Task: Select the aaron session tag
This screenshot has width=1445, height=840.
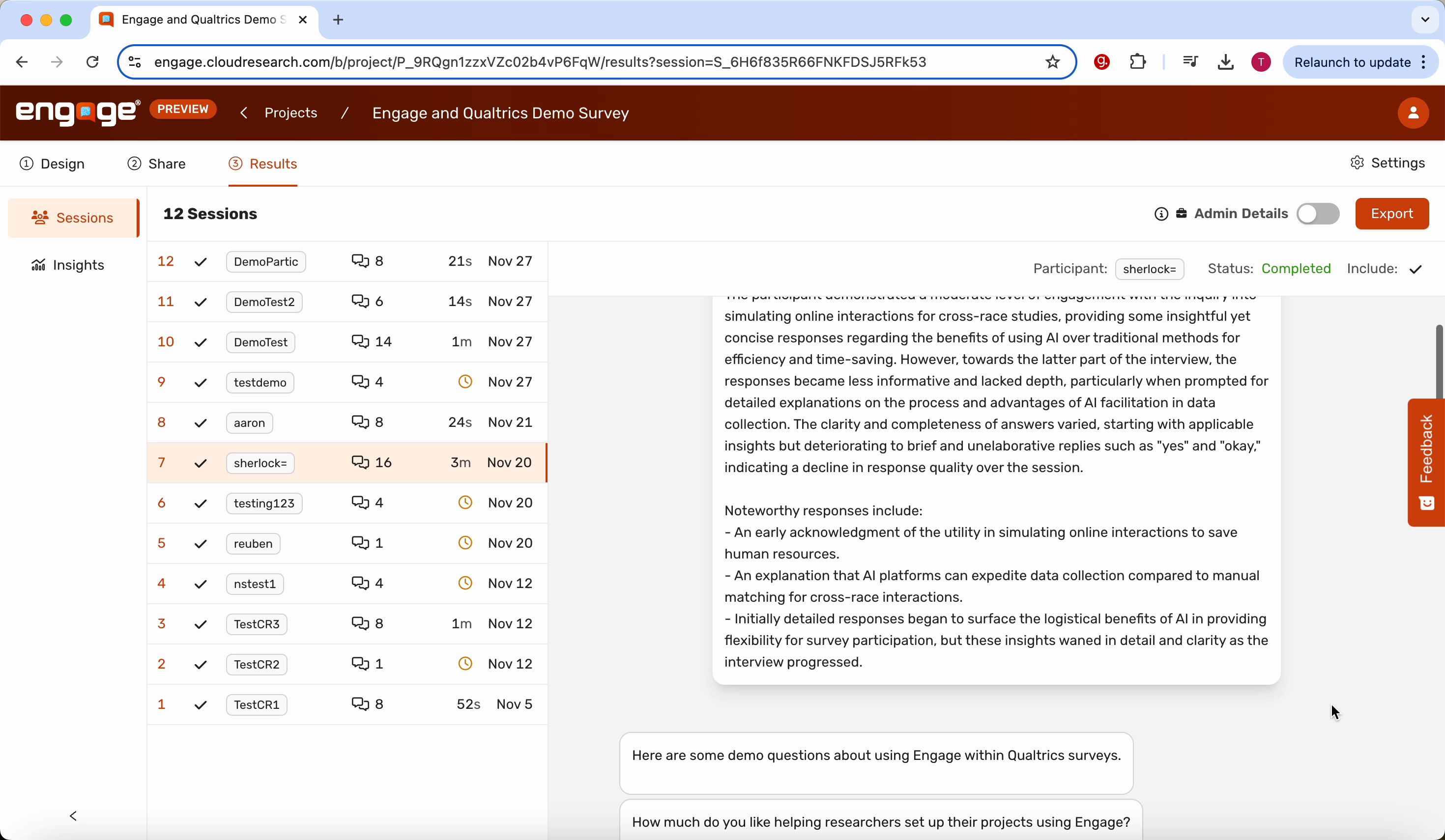Action: 250,422
